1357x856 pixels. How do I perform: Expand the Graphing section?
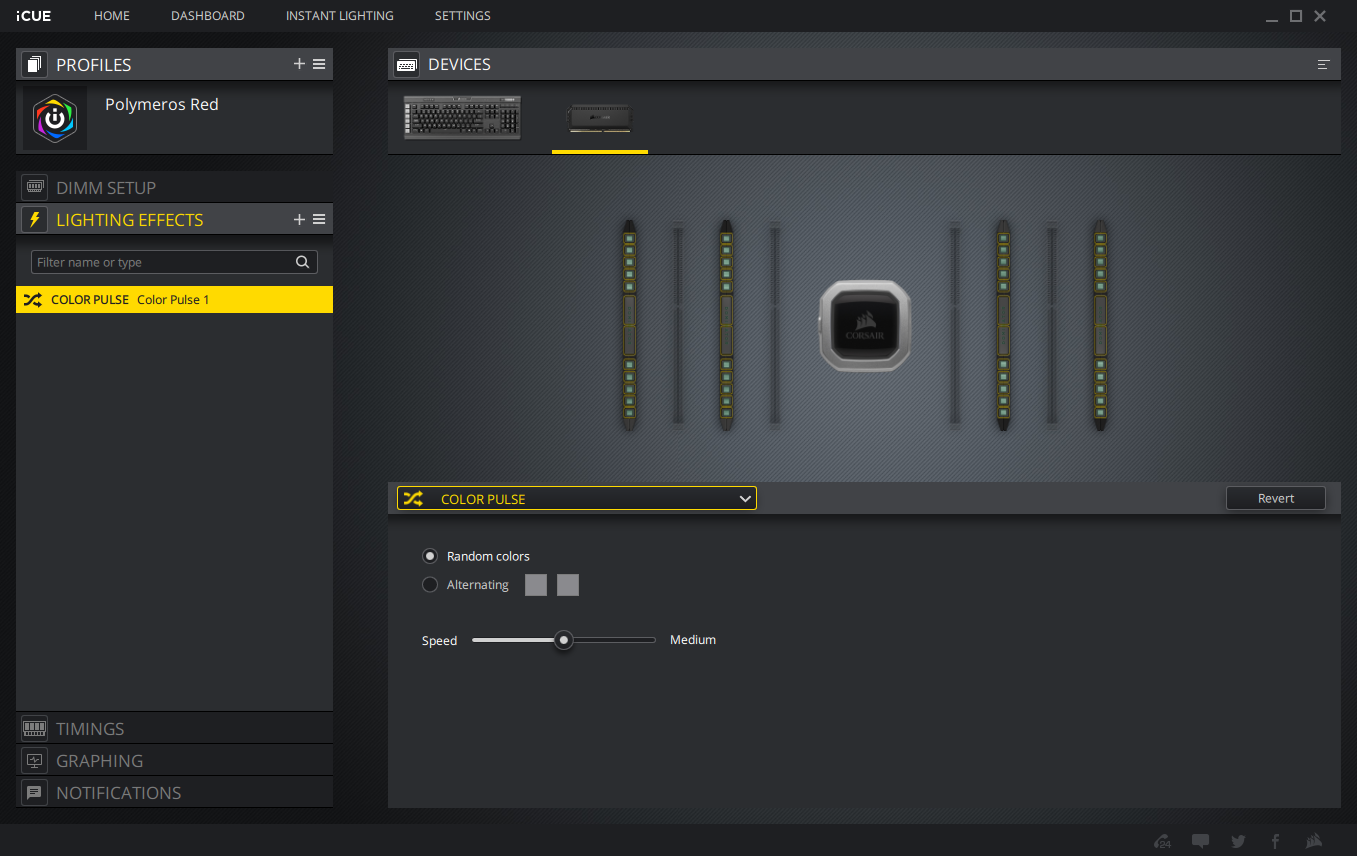pos(99,760)
